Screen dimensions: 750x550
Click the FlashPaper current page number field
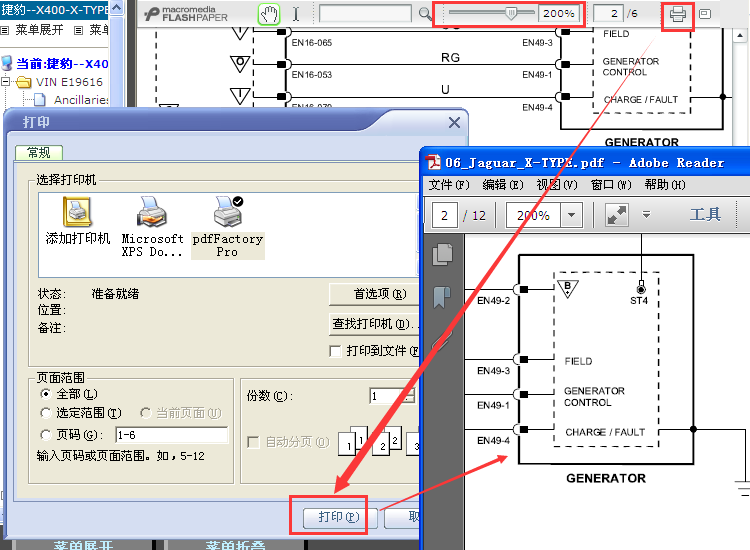tap(608, 13)
